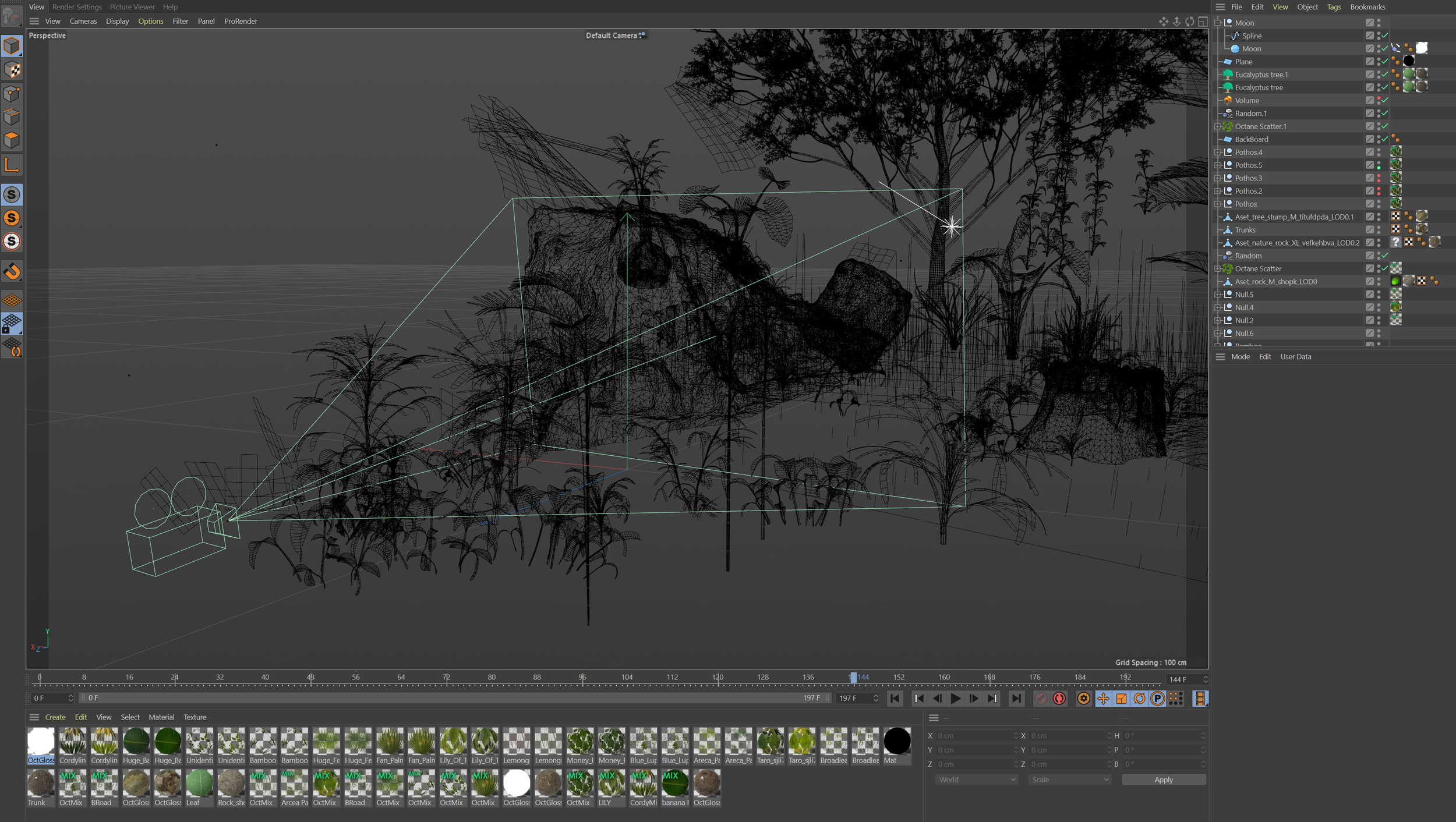The height and width of the screenshot is (822, 1456).
Task: Select the Model mode cube icon
Action: coord(12,45)
